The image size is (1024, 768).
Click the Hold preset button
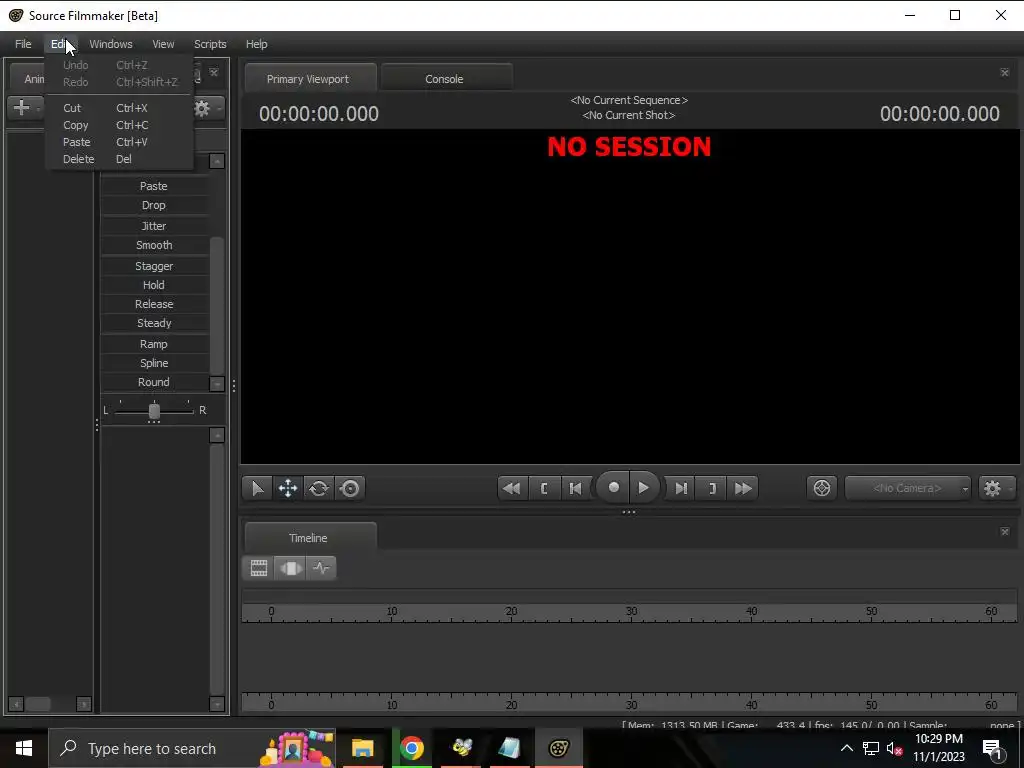tap(154, 285)
